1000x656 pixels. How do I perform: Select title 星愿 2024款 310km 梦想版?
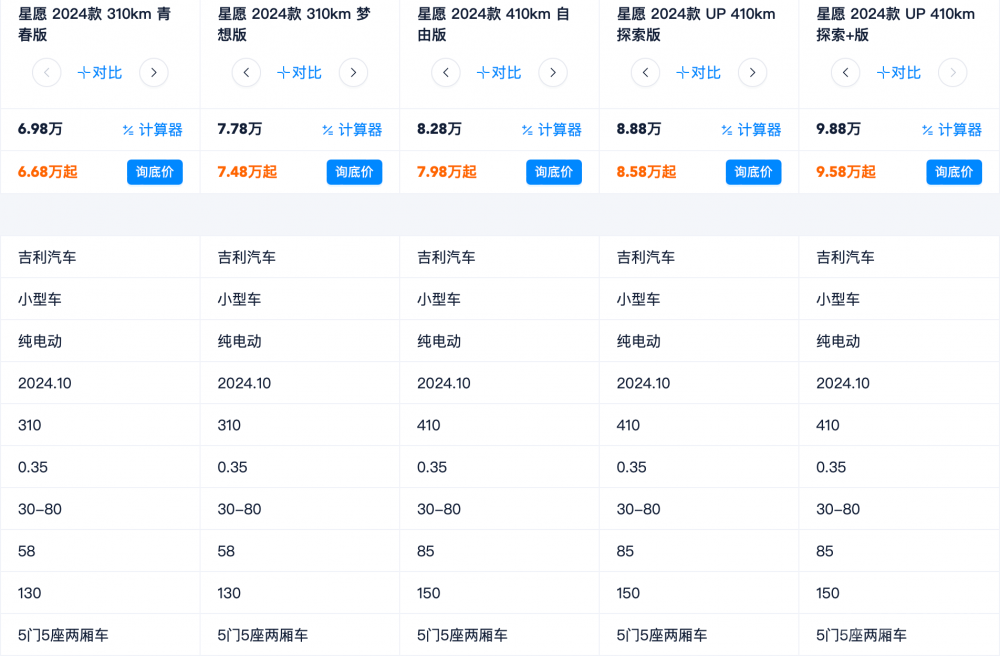point(294,24)
